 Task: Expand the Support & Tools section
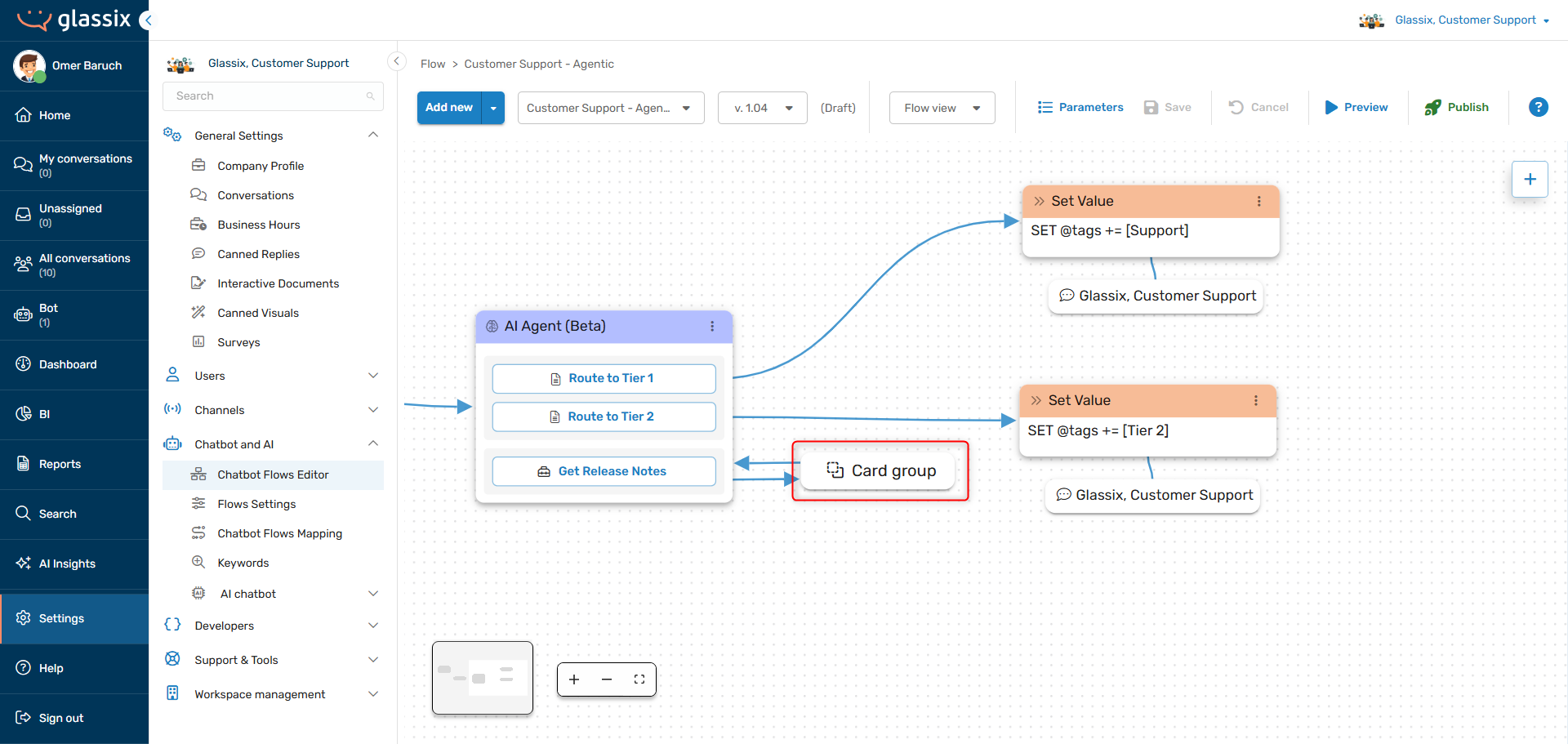click(x=373, y=660)
